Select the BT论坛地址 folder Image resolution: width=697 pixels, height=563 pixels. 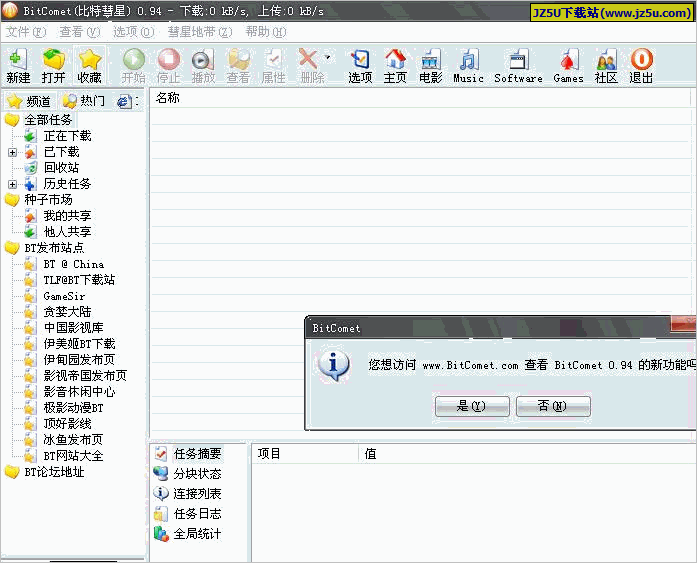tap(54, 472)
